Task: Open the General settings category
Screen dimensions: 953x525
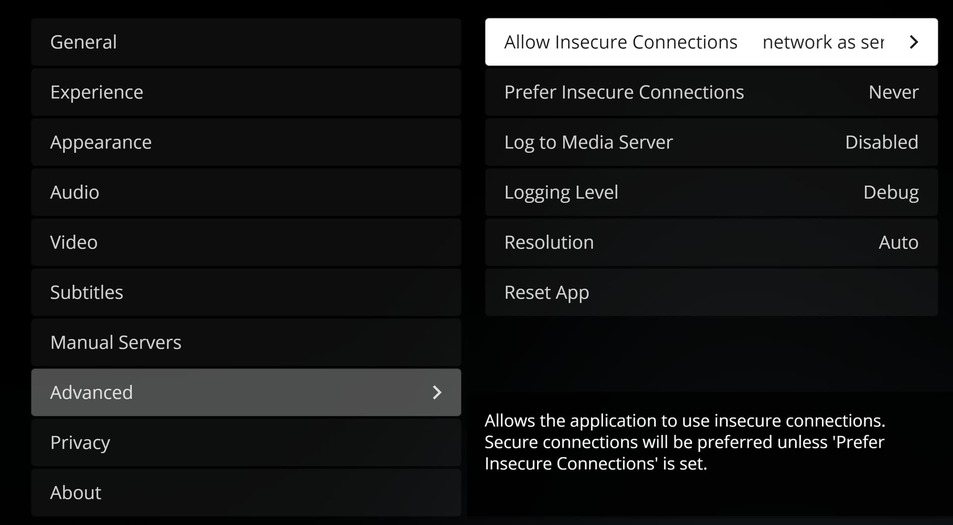Action: pos(245,42)
